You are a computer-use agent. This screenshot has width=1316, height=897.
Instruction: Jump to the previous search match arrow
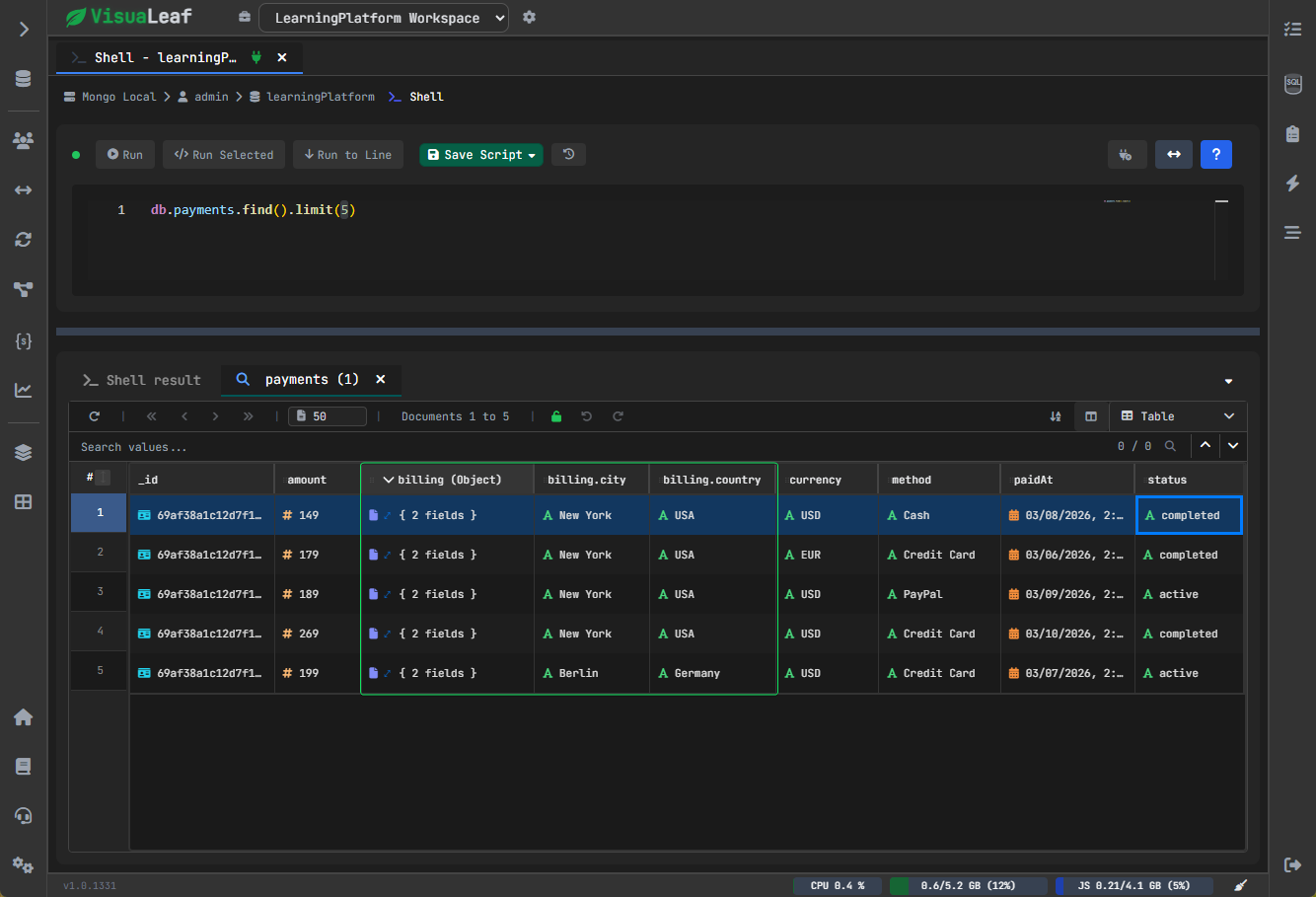1206,446
